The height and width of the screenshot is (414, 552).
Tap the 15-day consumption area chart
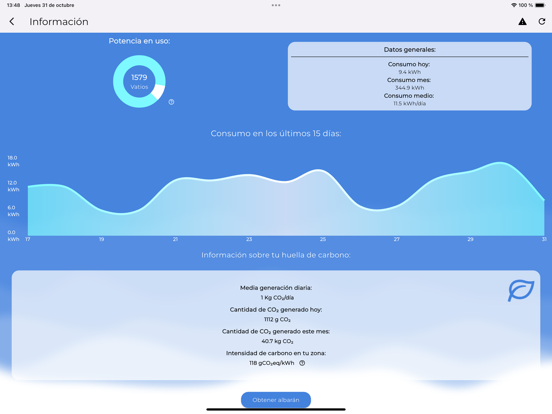click(286, 199)
